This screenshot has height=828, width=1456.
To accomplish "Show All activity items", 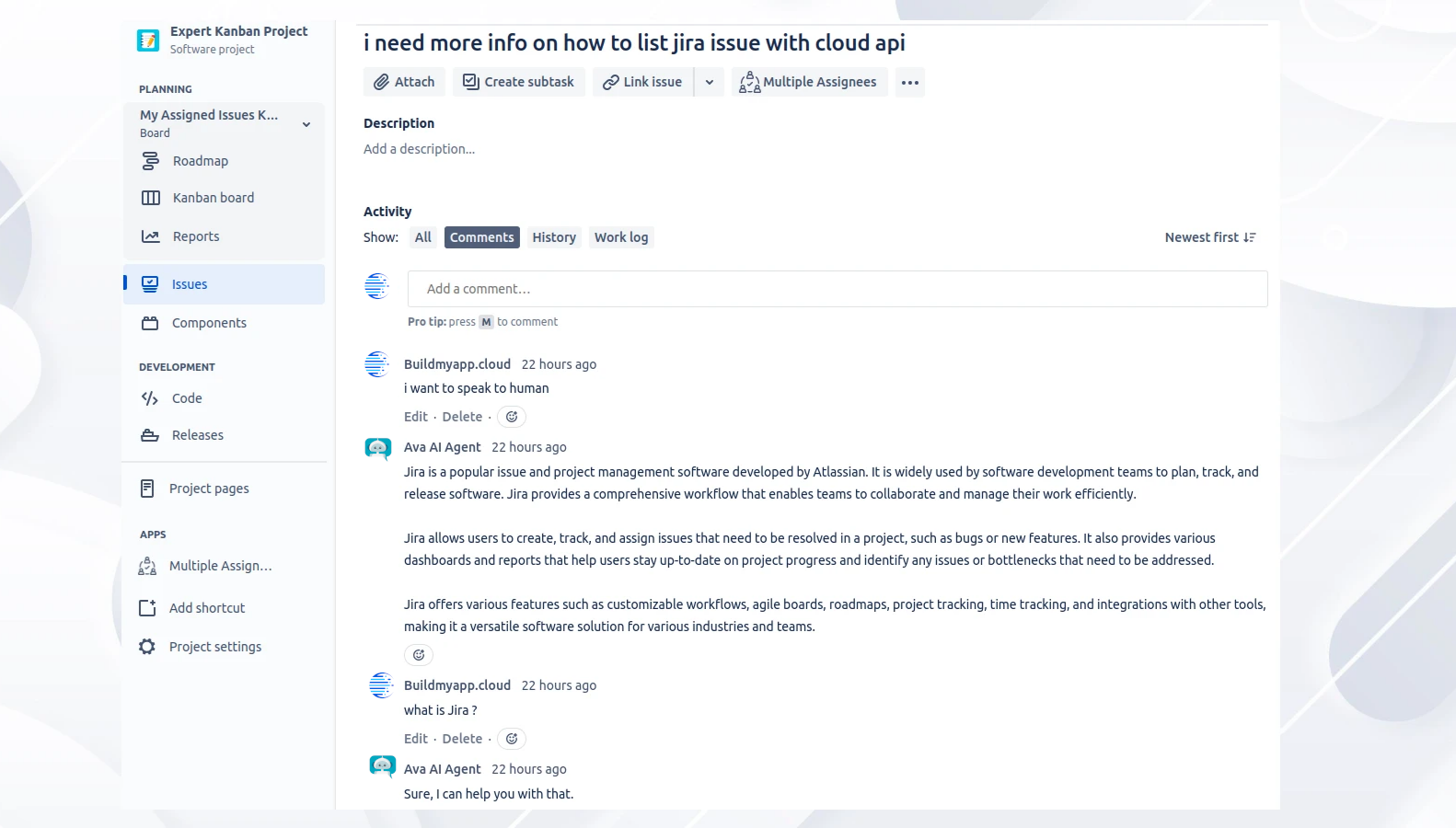I will pos(422,237).
